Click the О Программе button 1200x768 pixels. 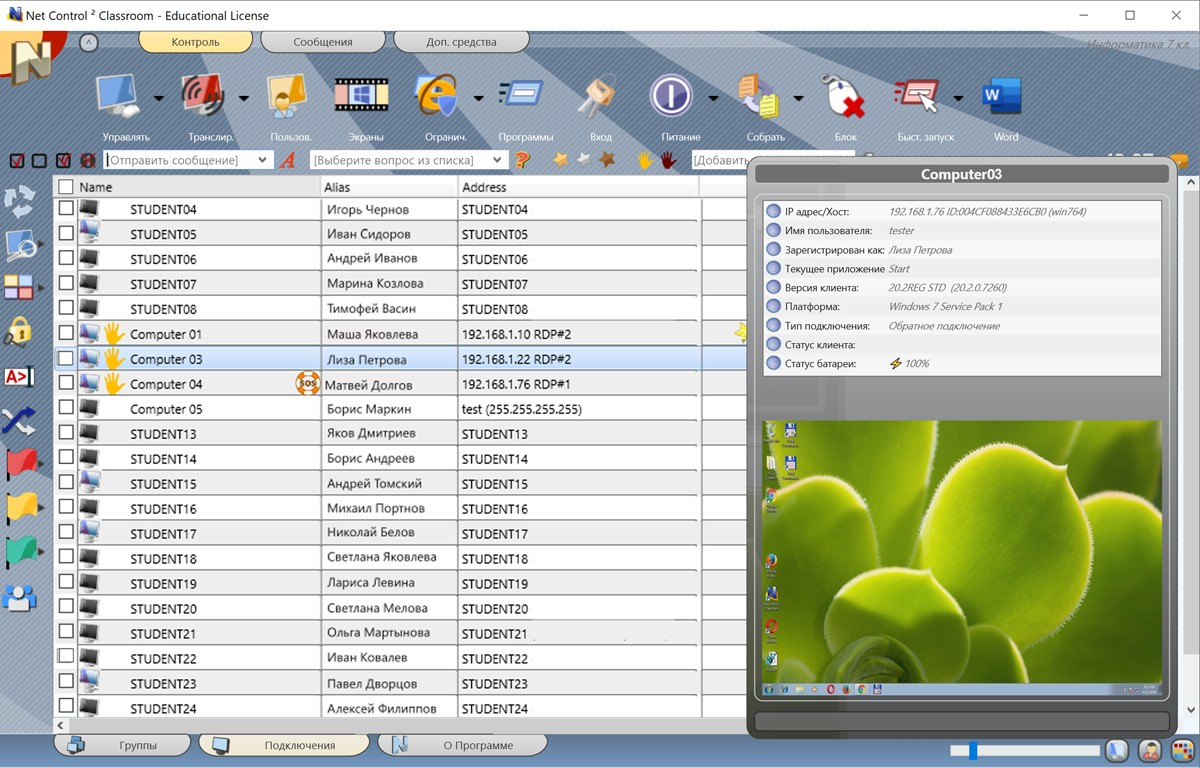[463, 745]
